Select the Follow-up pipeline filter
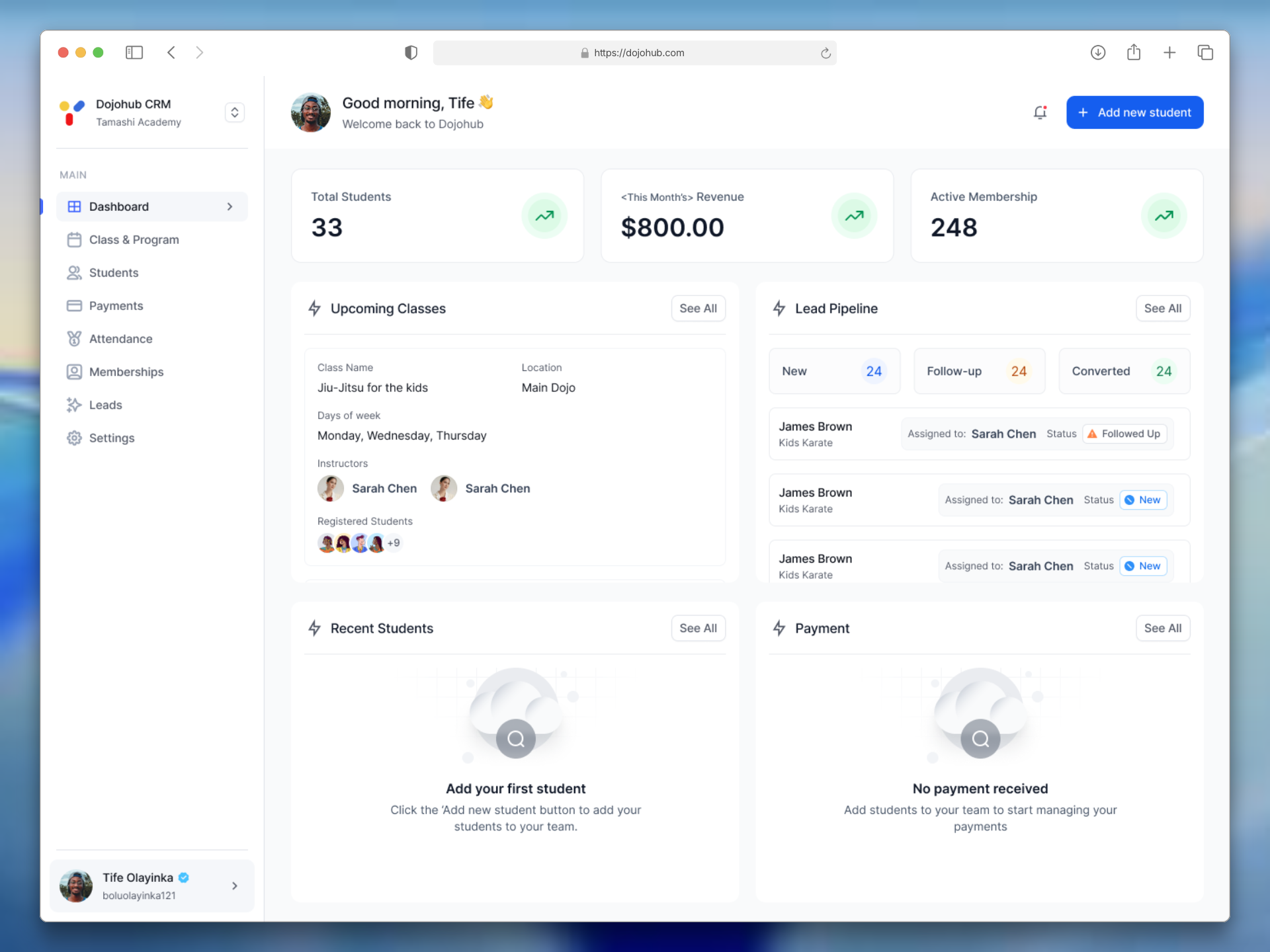This screenshot has height=952, width=1270. (978, 371)
